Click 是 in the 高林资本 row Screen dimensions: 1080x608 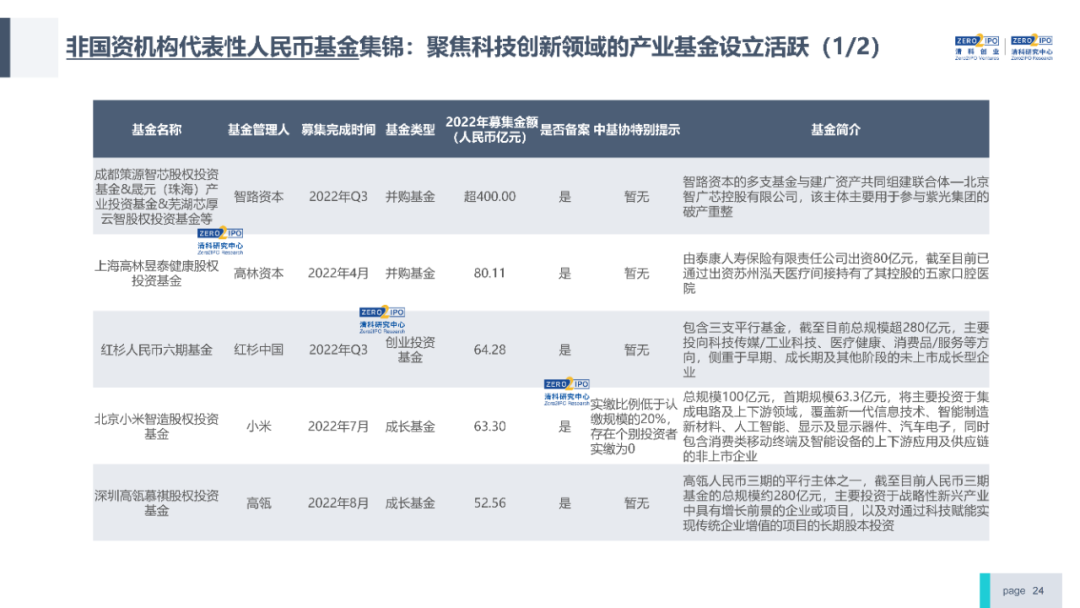pyautogui.click(x=565, y=273)
